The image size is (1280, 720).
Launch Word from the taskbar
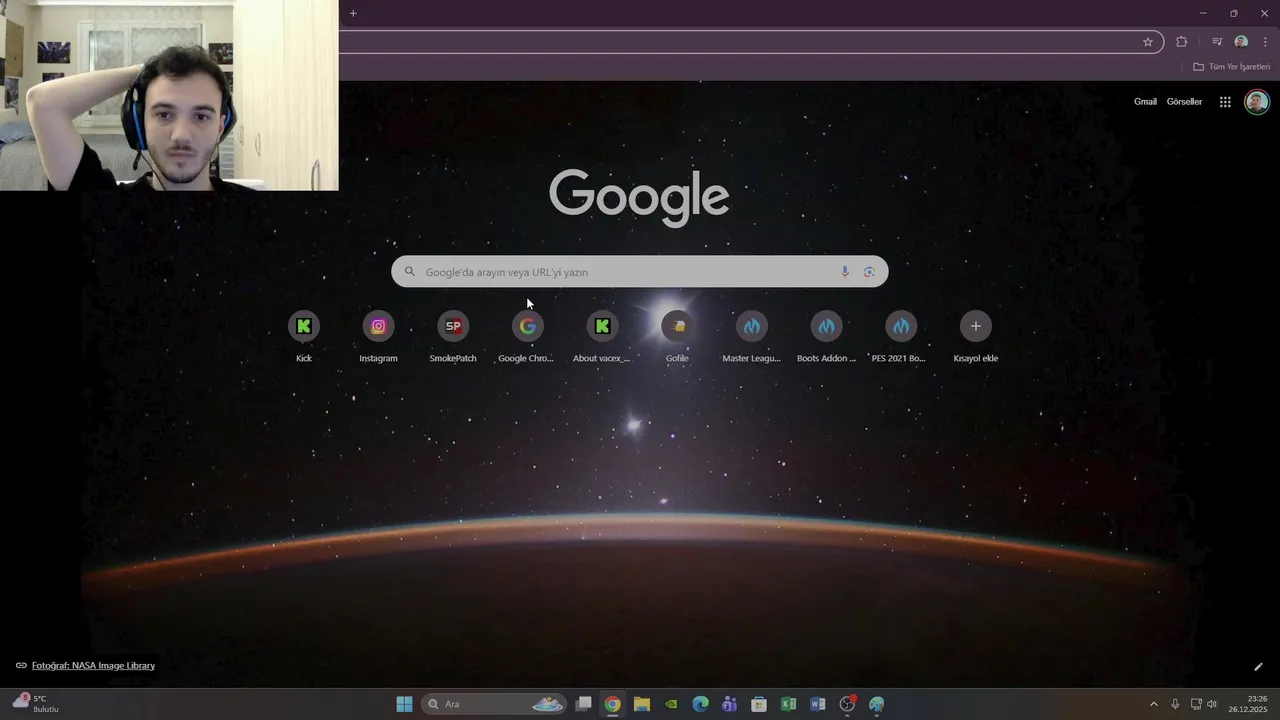(817, 704)
